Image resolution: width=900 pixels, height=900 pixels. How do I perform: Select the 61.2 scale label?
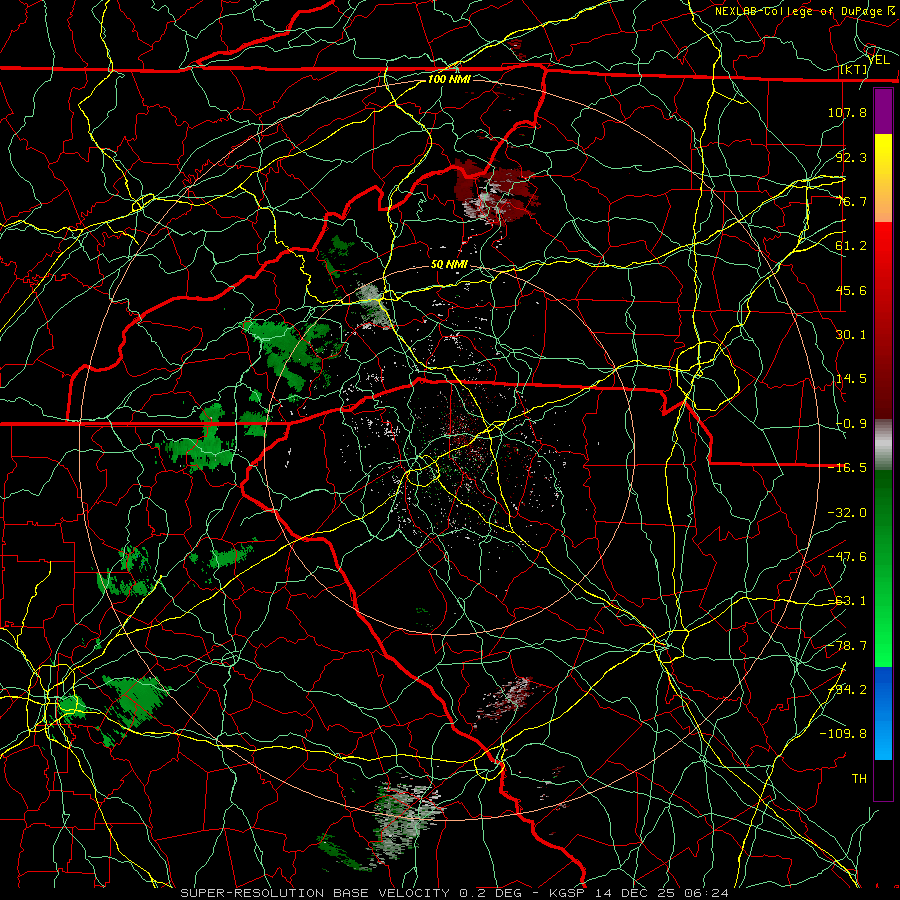pyautogui.click(x=851, y=246)
